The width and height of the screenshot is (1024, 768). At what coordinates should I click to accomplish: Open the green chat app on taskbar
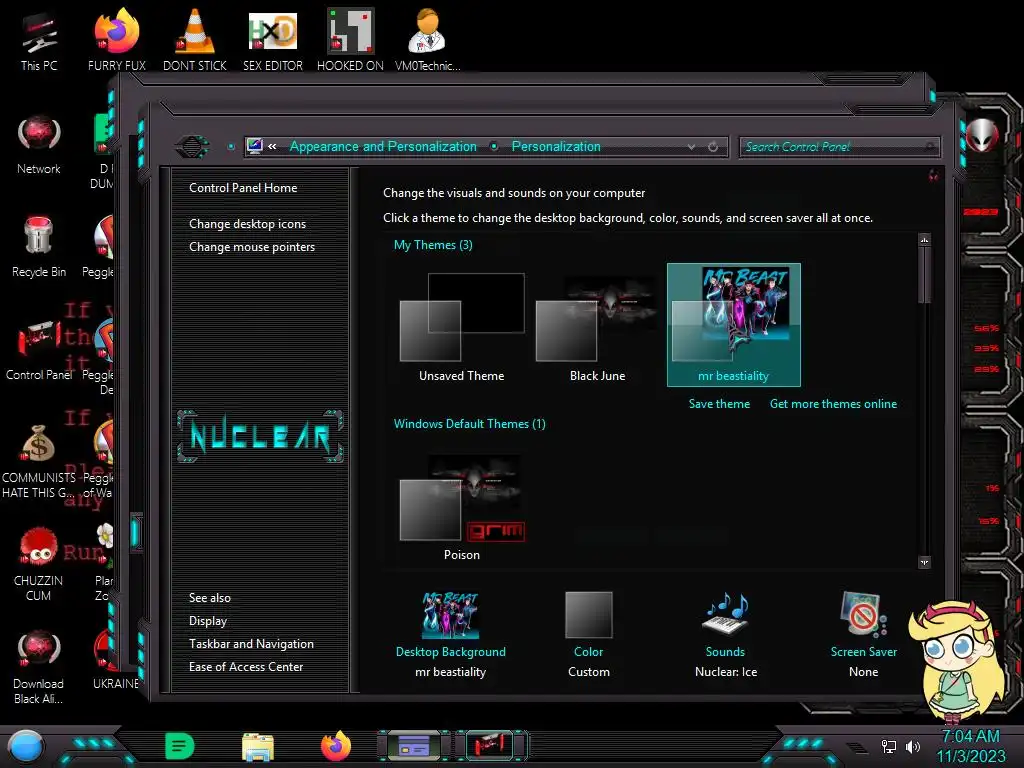(x=180, y=746)
